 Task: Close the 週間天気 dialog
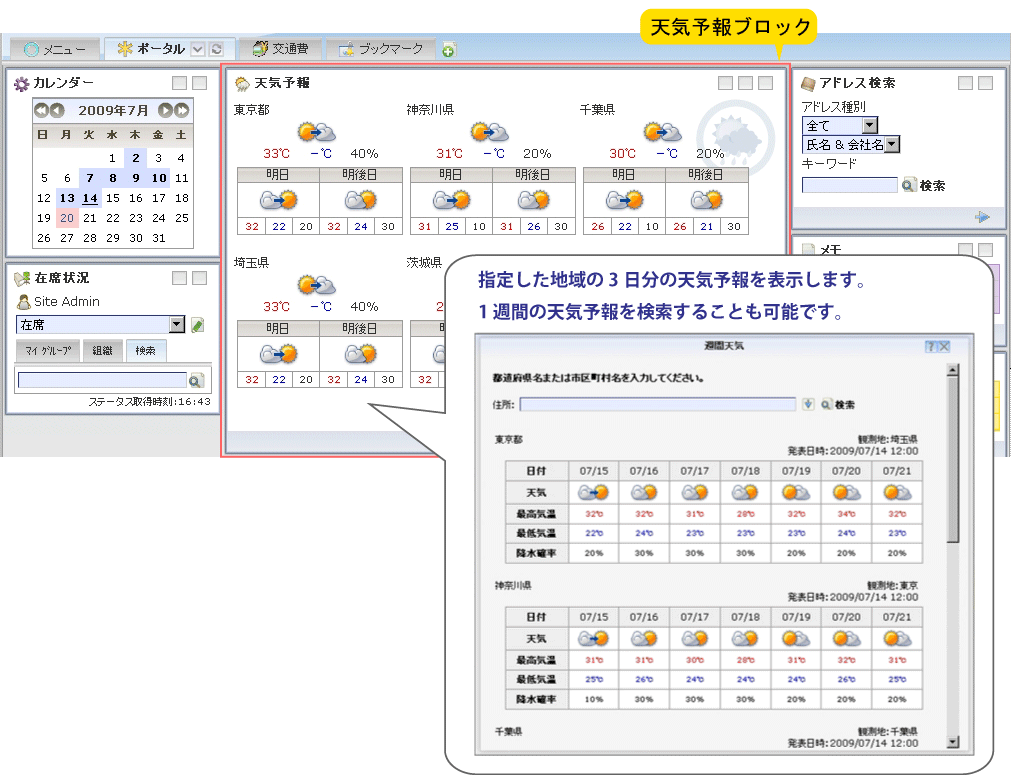coord(944,347)
